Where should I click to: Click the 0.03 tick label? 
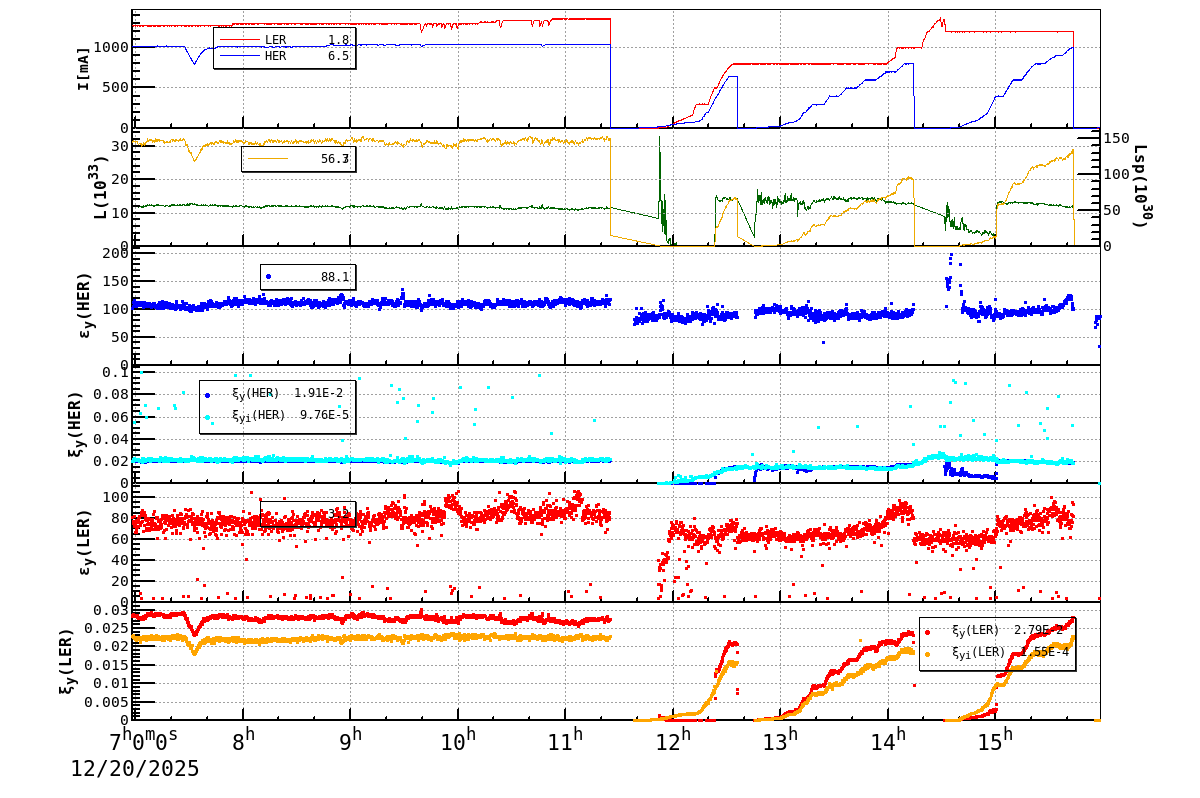click(x=112, y=611)
